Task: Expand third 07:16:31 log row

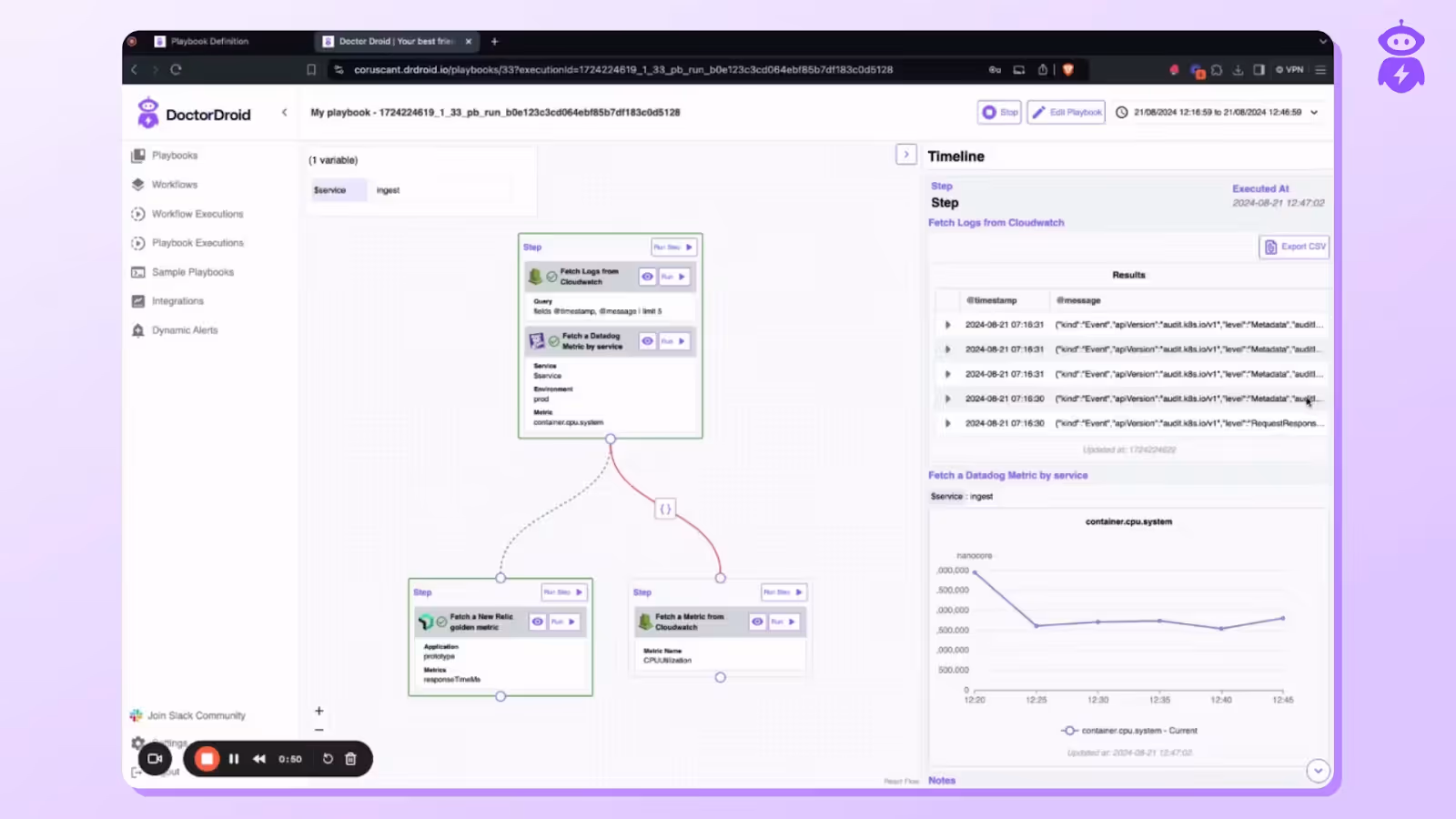Action: tap(947, 374)
